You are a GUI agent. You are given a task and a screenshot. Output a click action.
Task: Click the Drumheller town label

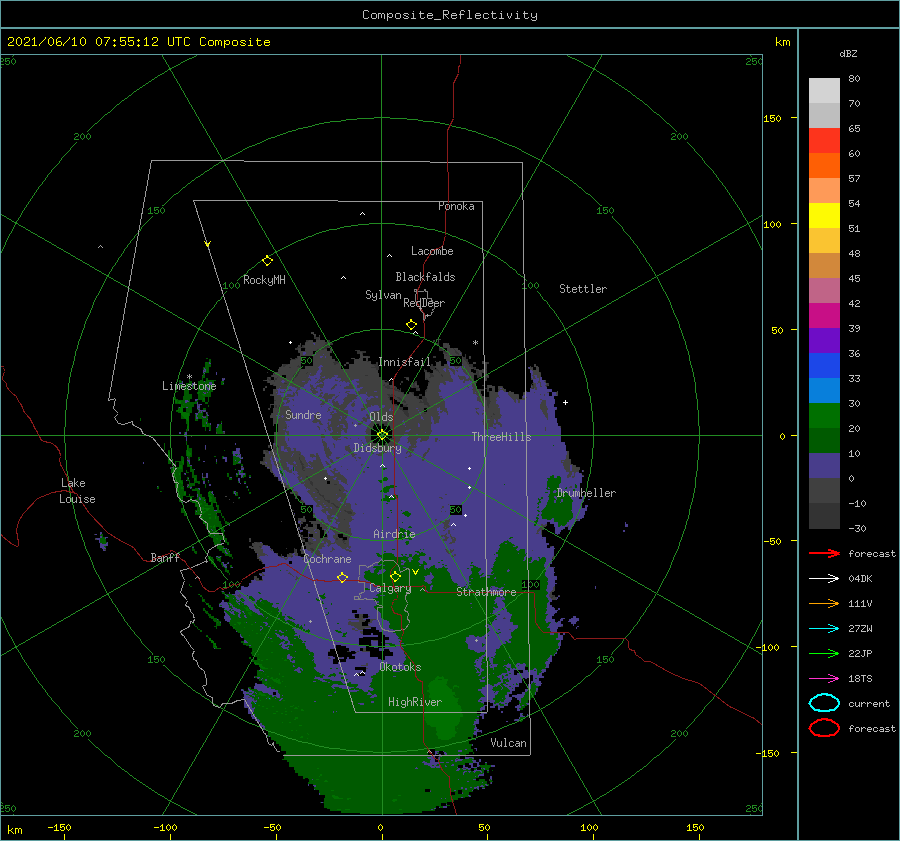(586, 493)
